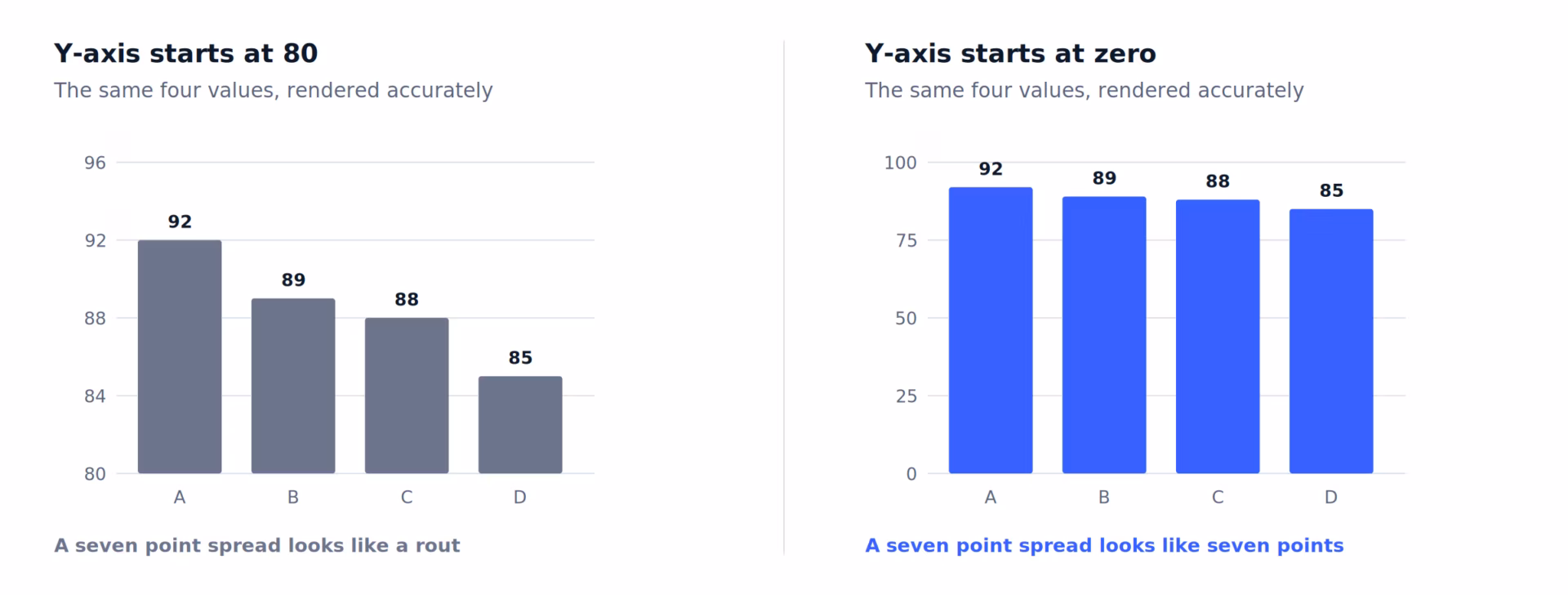Click the 84 tick label in left chart

tap(95, 396)
